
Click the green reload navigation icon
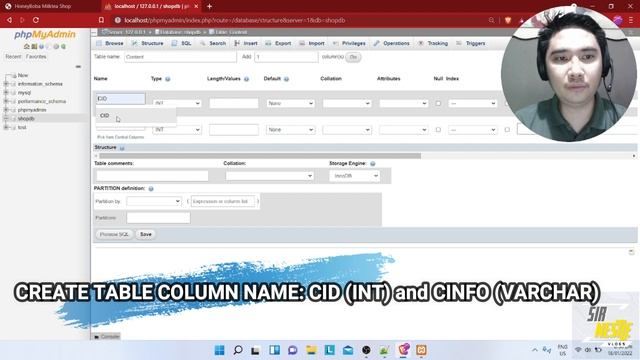(x=63, y=47)
